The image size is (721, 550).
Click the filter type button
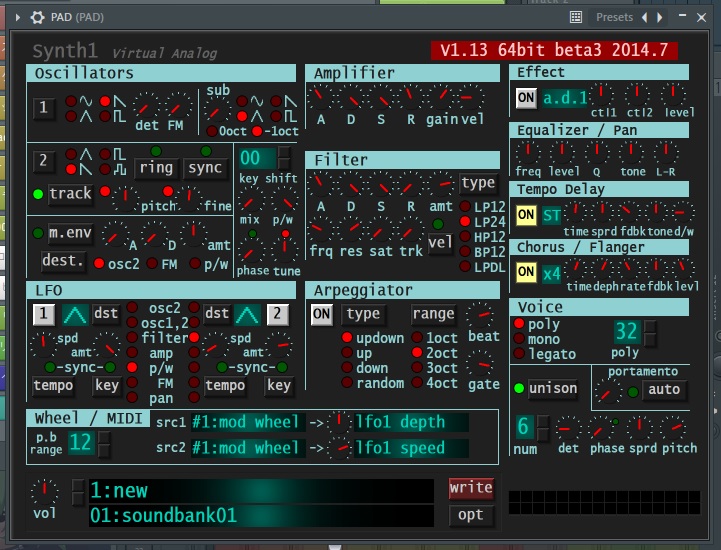click(478, 183)
